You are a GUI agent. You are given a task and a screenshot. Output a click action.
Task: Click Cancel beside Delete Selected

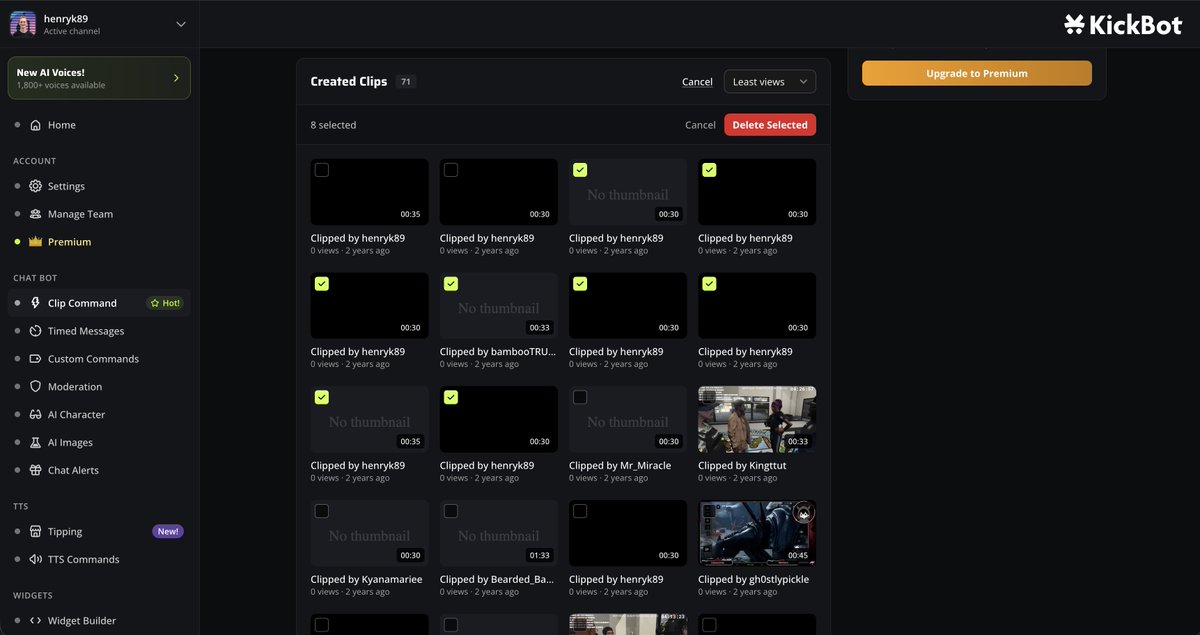[x=700, y=125]
